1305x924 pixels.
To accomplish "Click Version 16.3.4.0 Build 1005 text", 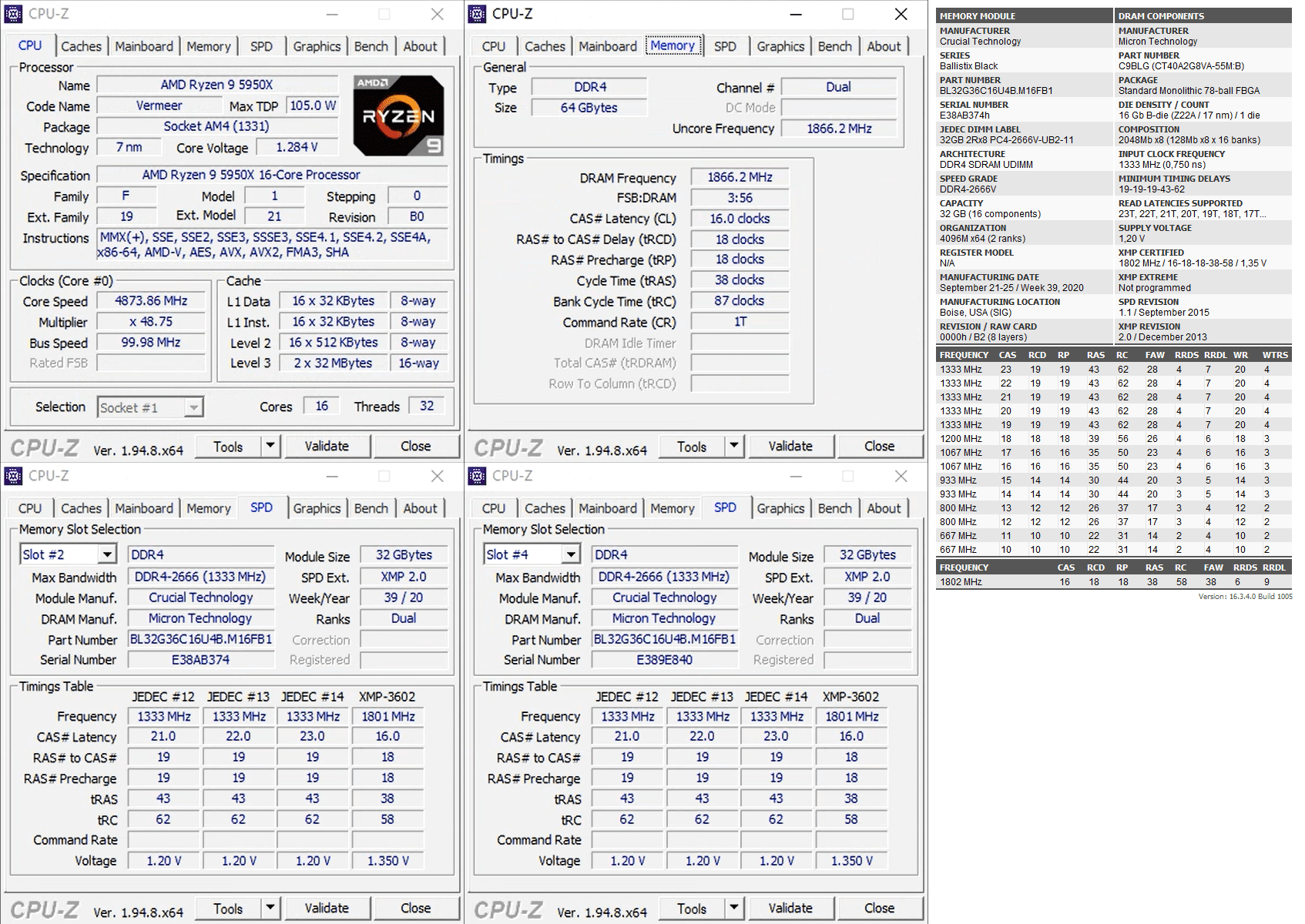I will tap(1246, 597).
